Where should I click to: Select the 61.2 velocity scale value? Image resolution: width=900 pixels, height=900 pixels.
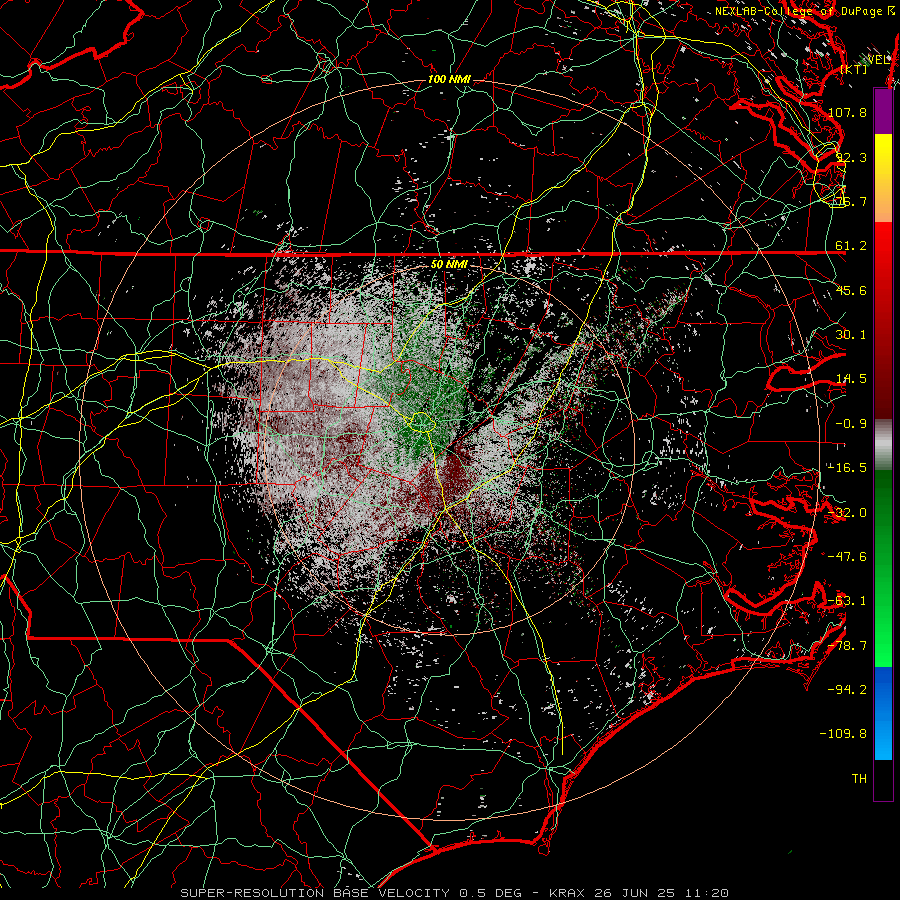[x=851, y=246]
